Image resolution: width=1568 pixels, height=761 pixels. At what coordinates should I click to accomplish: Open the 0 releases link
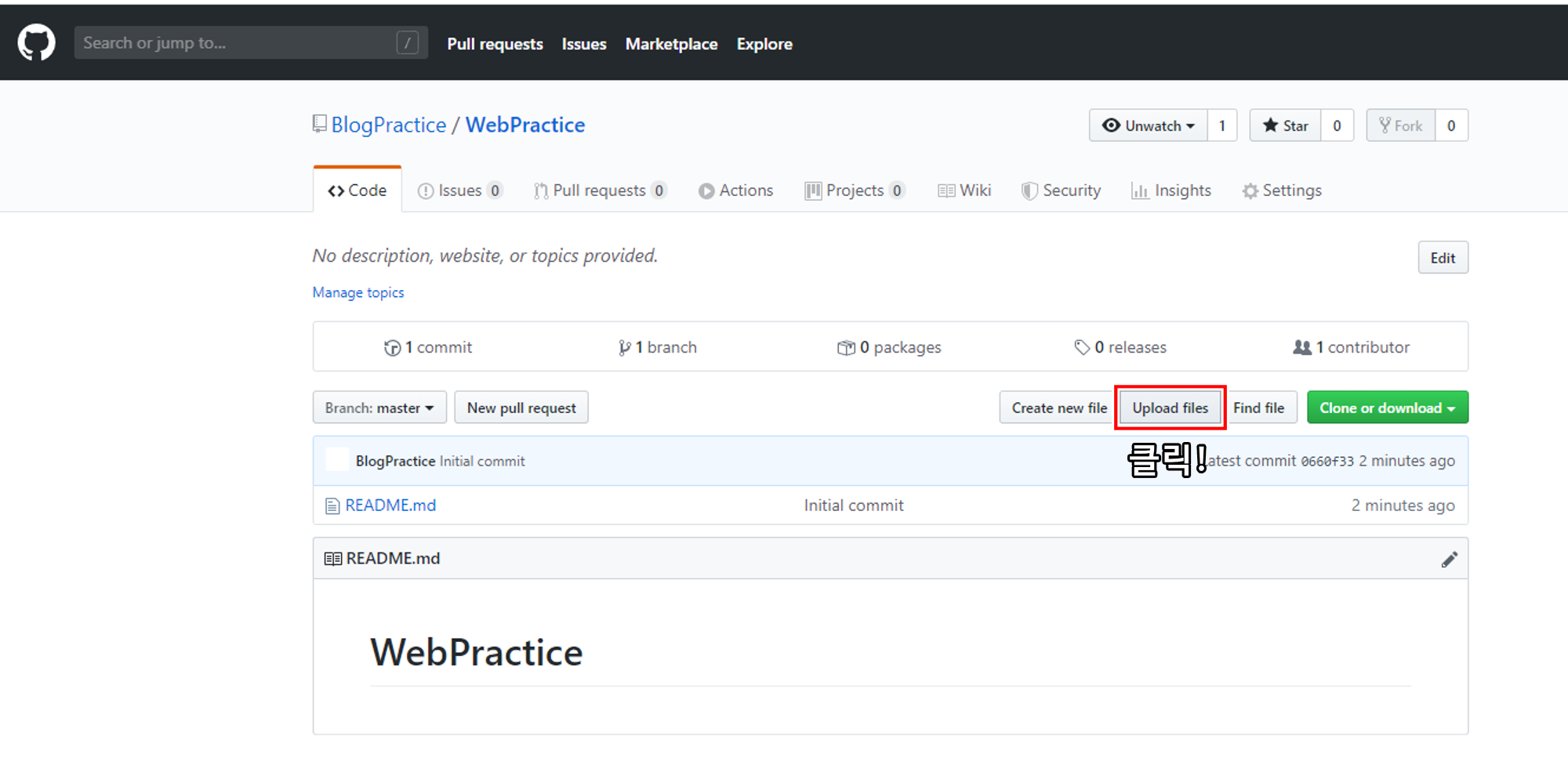(1120, 347)
